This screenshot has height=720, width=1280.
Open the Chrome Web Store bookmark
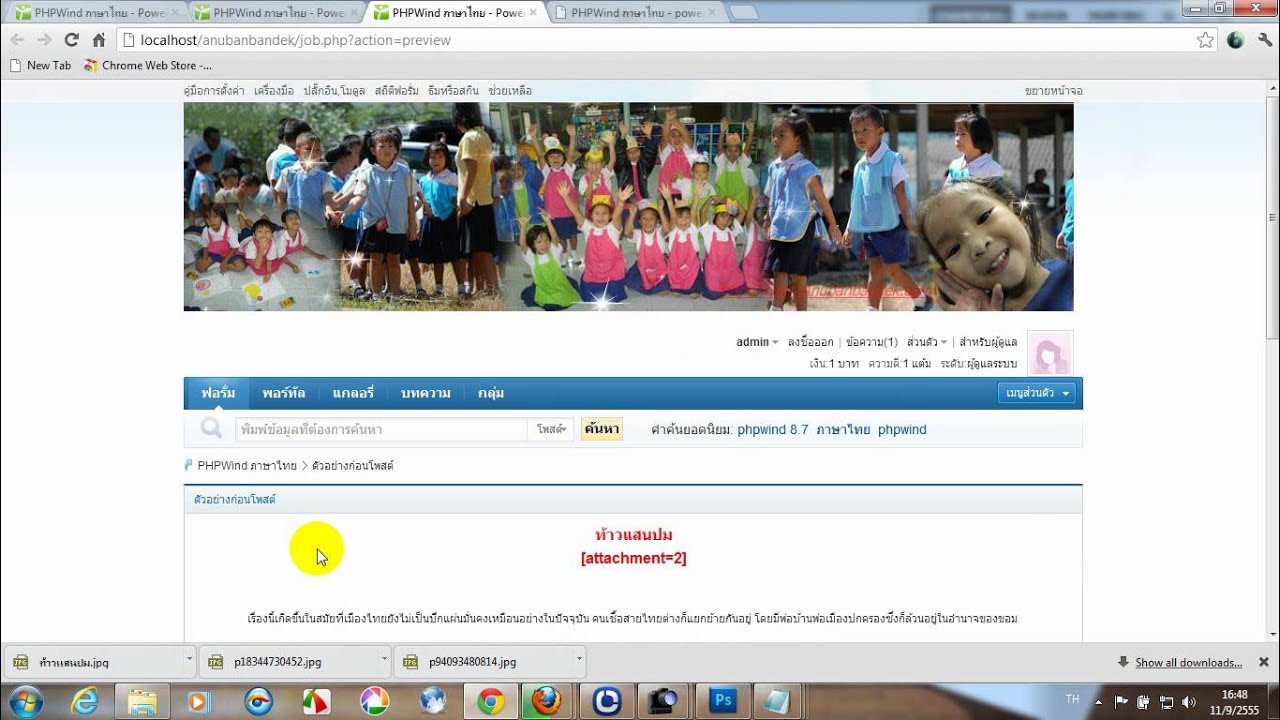(148, 65)
